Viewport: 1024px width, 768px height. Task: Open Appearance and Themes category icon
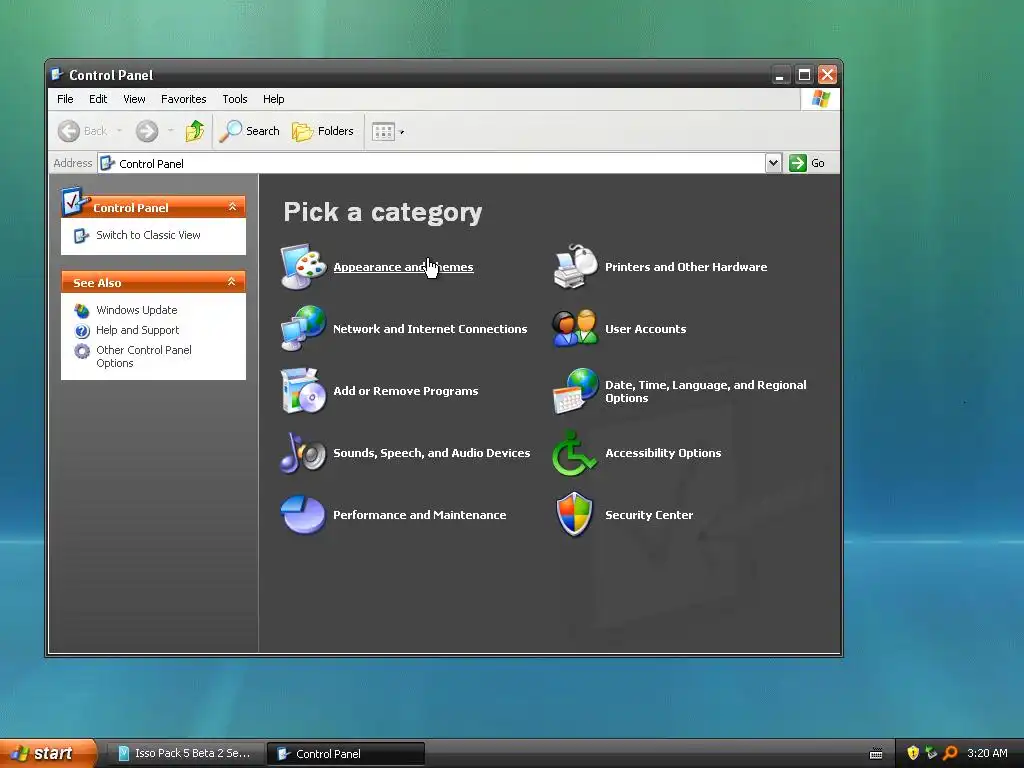[303, 266]
